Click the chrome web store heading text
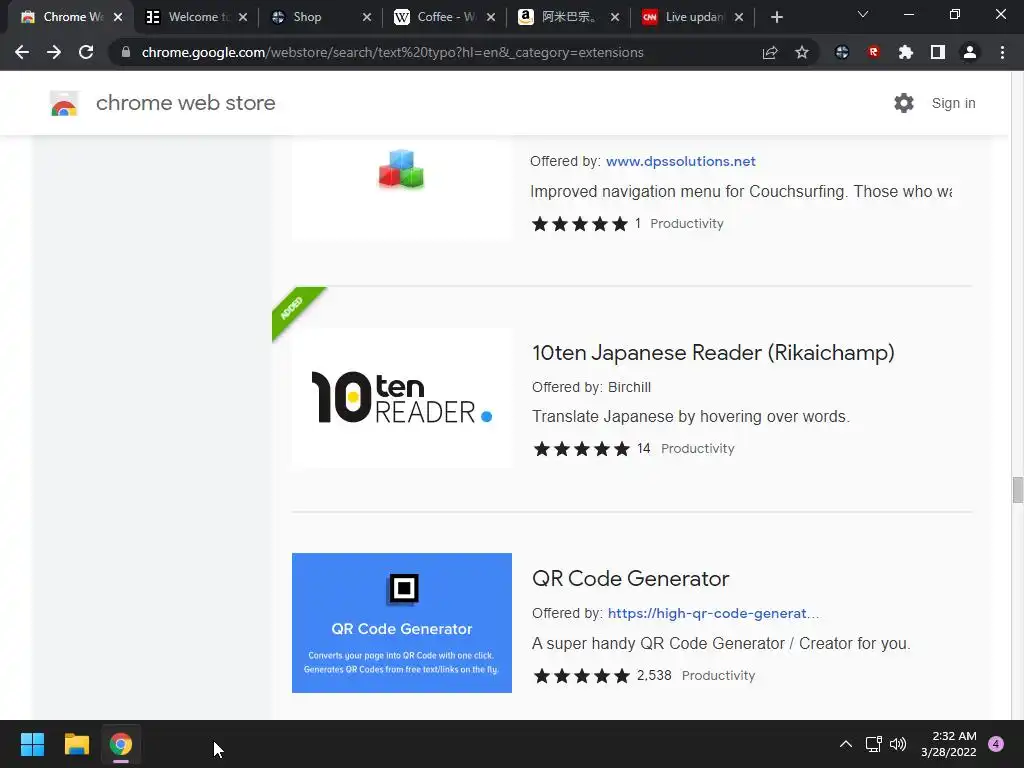 (x=185, y=103)
